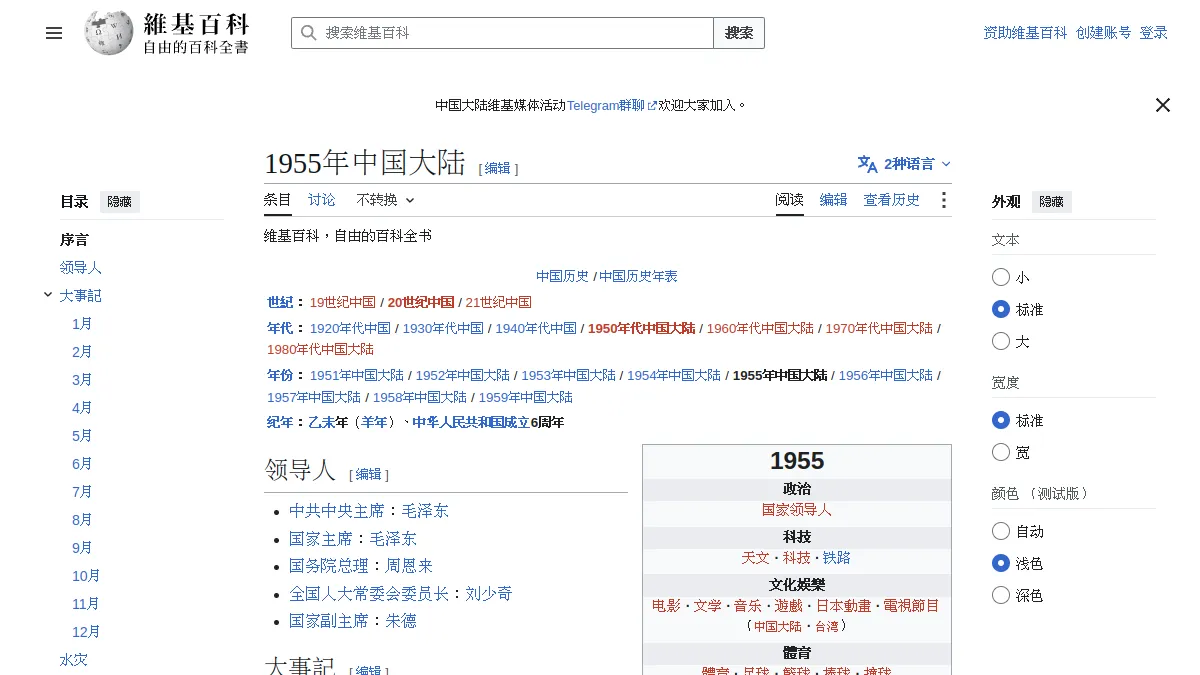The width and height of the screenshot is (1200, 675).
Task: Open the 19世纪中国 link
Action: [343, 302]
